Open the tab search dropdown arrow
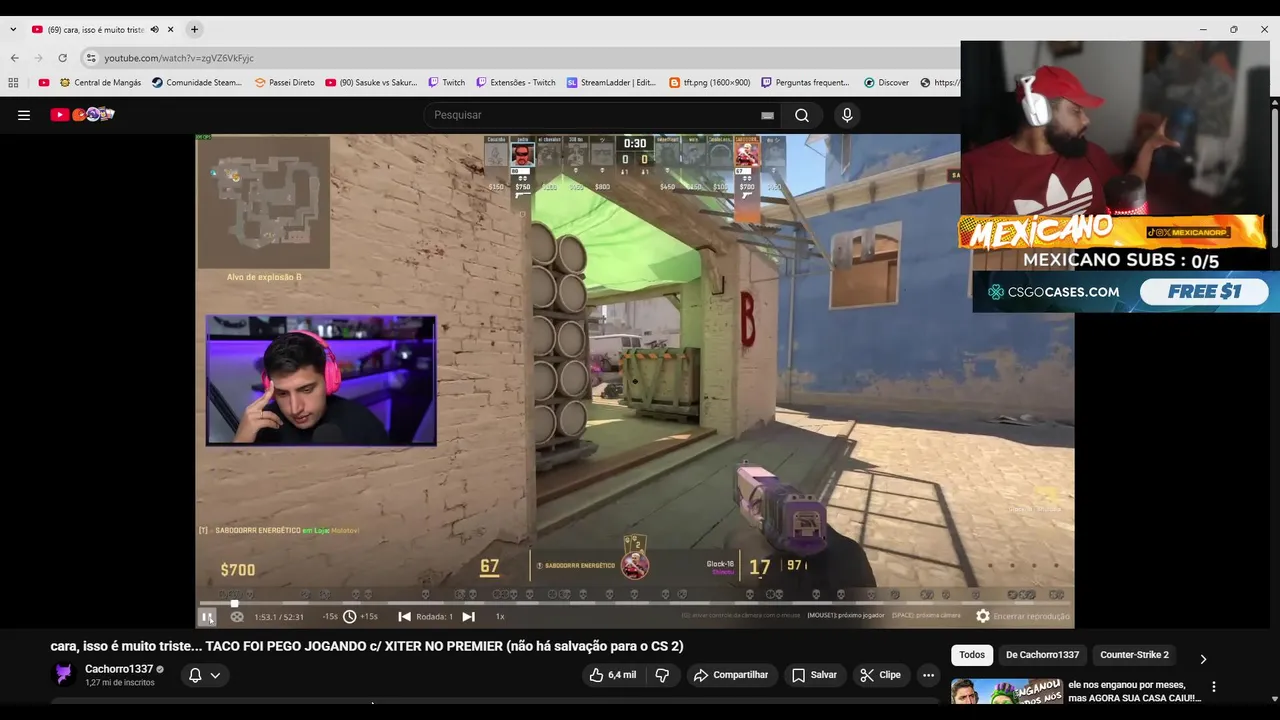Screen dimensions: 1280x720 (12, 30)
